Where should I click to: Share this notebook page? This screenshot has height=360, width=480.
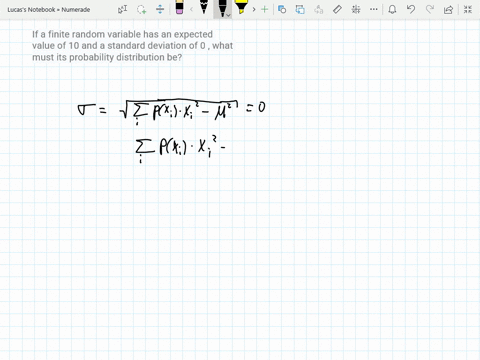coord(448,9)
